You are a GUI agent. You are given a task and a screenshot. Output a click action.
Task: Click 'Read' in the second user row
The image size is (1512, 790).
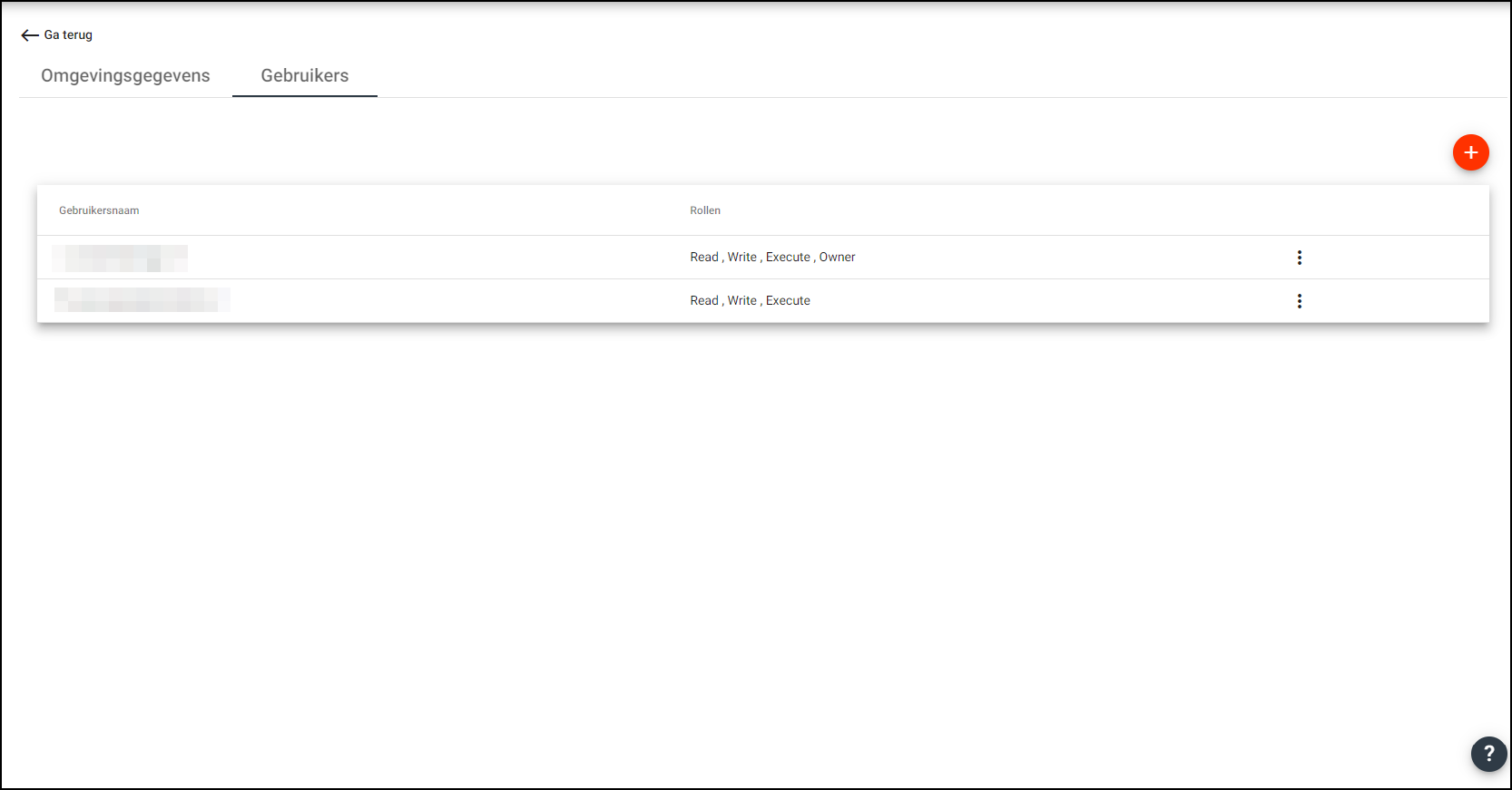click(703, 301)
